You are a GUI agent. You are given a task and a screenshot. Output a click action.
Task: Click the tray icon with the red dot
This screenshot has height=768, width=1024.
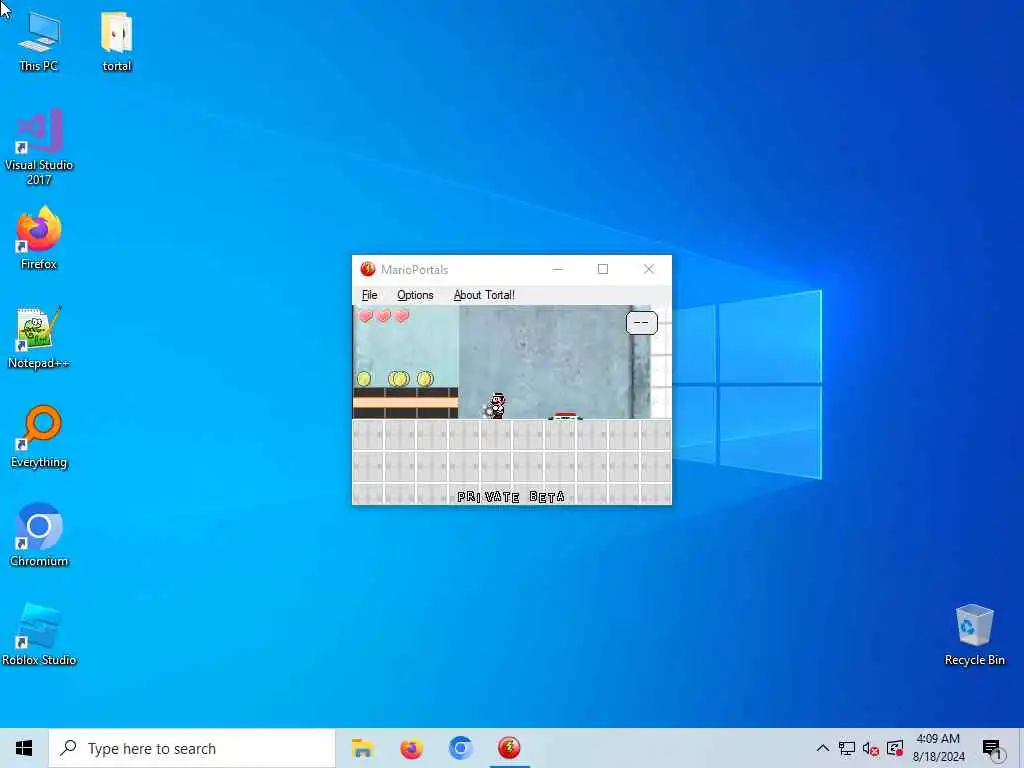(895, 748)
